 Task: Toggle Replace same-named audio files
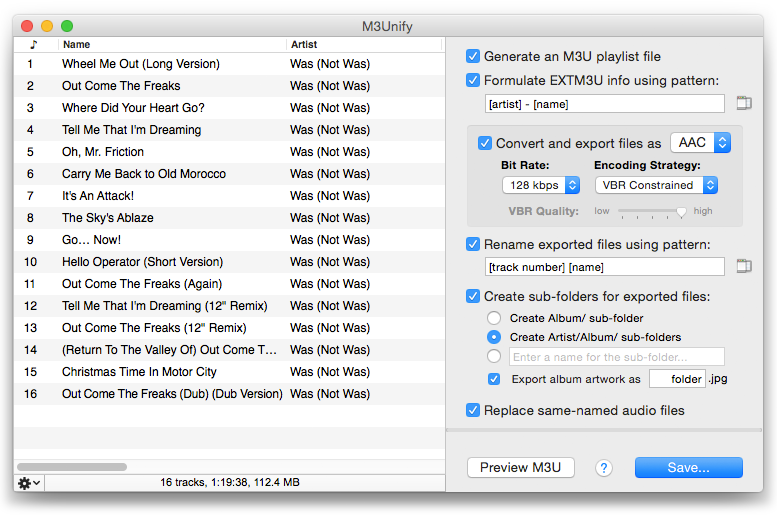tap(473, 410)
